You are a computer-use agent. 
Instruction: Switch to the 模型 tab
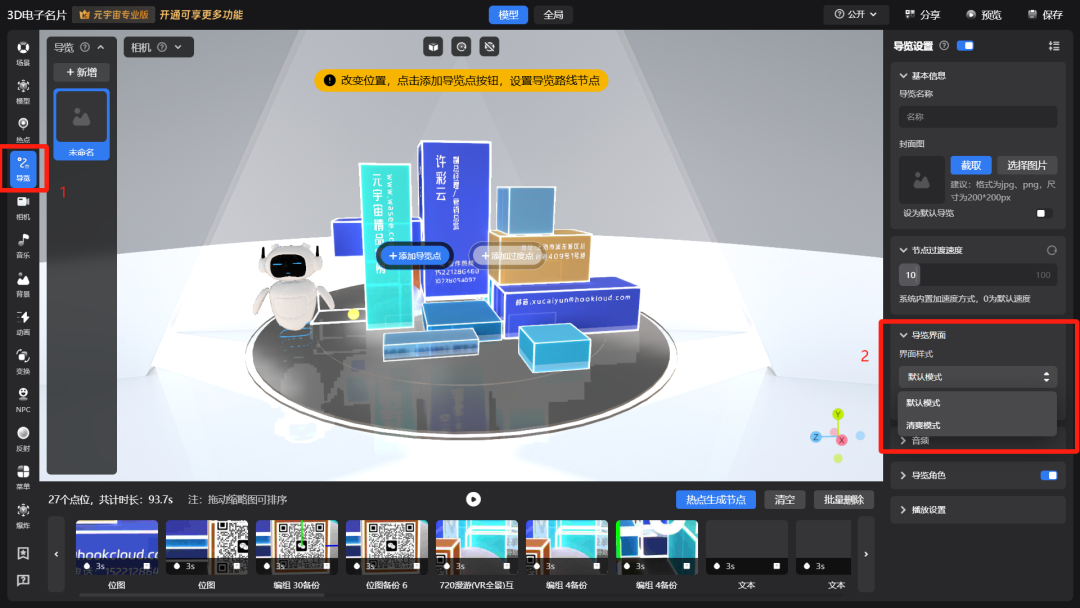click(508, 14)
